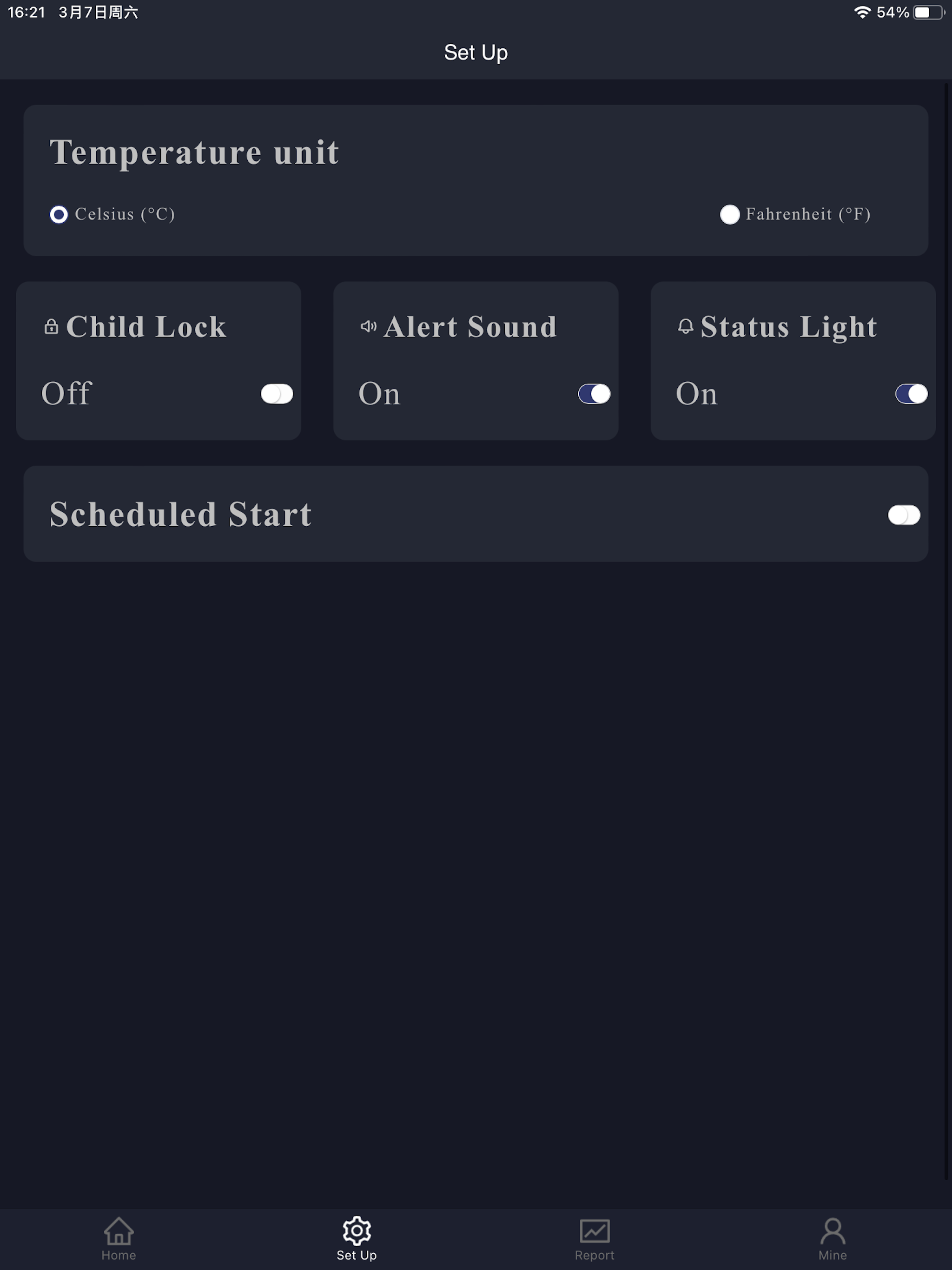Tap the Child Lock padlock icon
The height and width of the screenshot is (1270, 952).
[51, 326]
